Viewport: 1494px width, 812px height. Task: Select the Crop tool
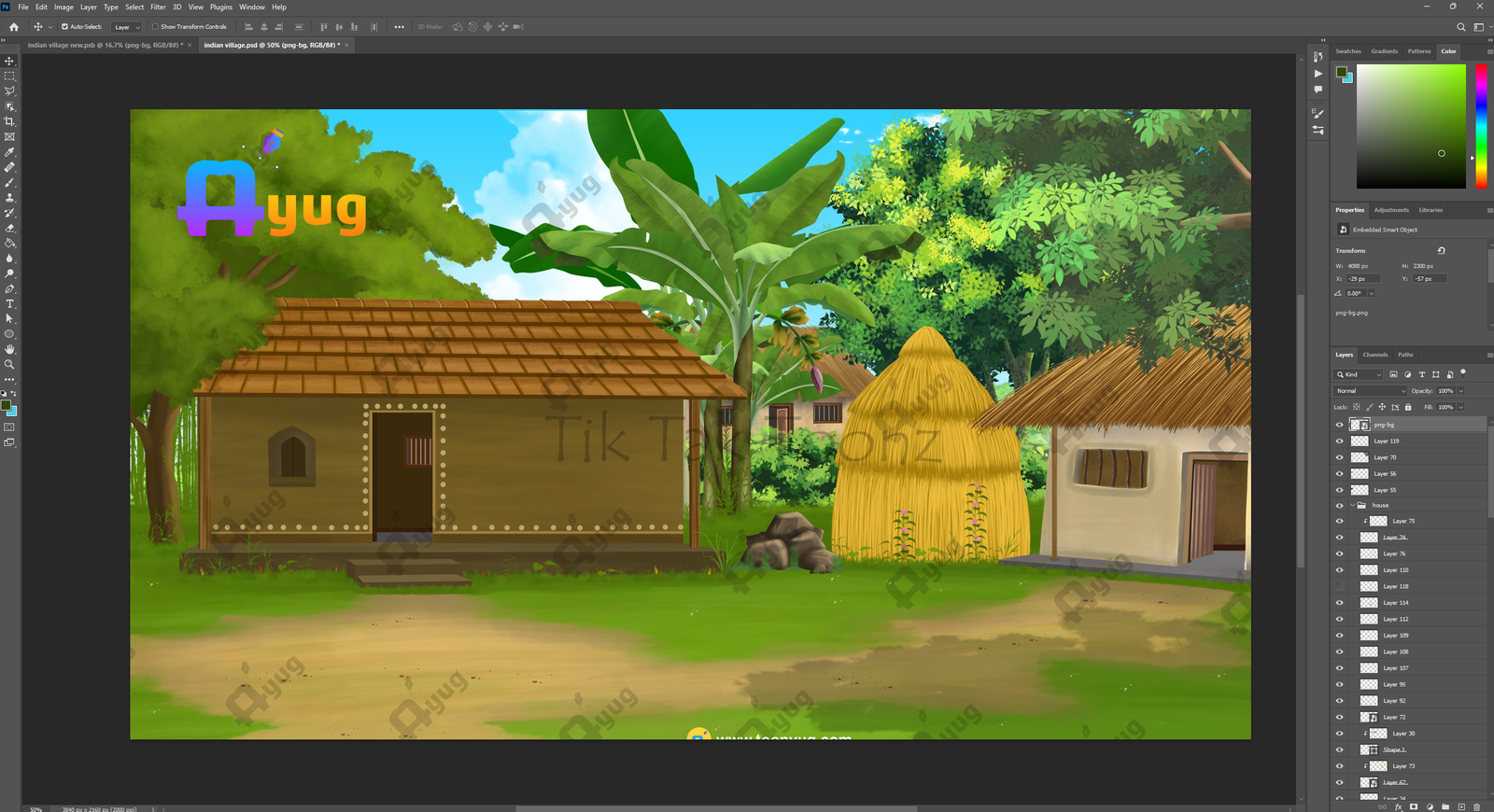pos(9,121)
